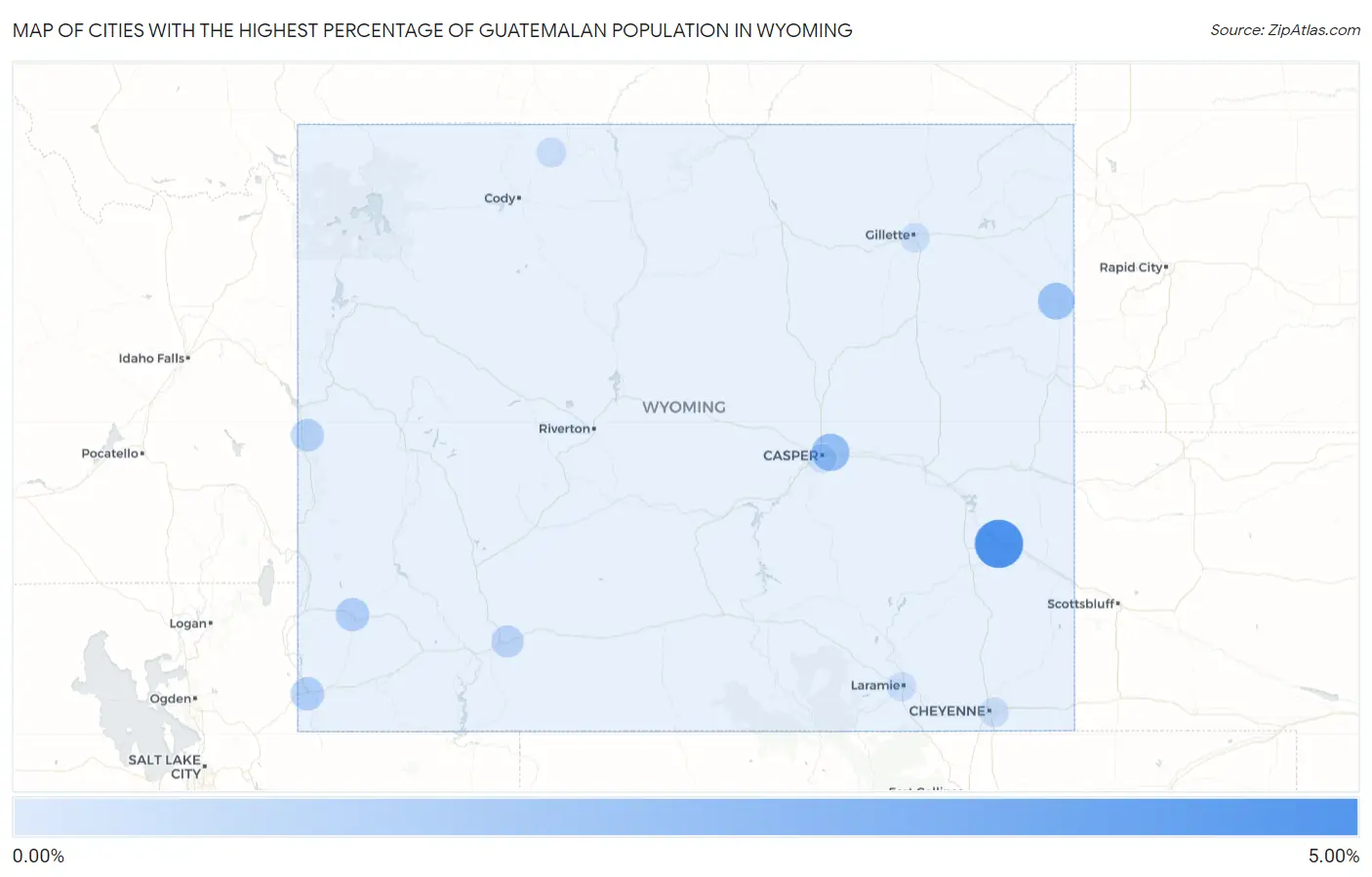Click the western border bubble east of Pocatello

click(307, 435)
